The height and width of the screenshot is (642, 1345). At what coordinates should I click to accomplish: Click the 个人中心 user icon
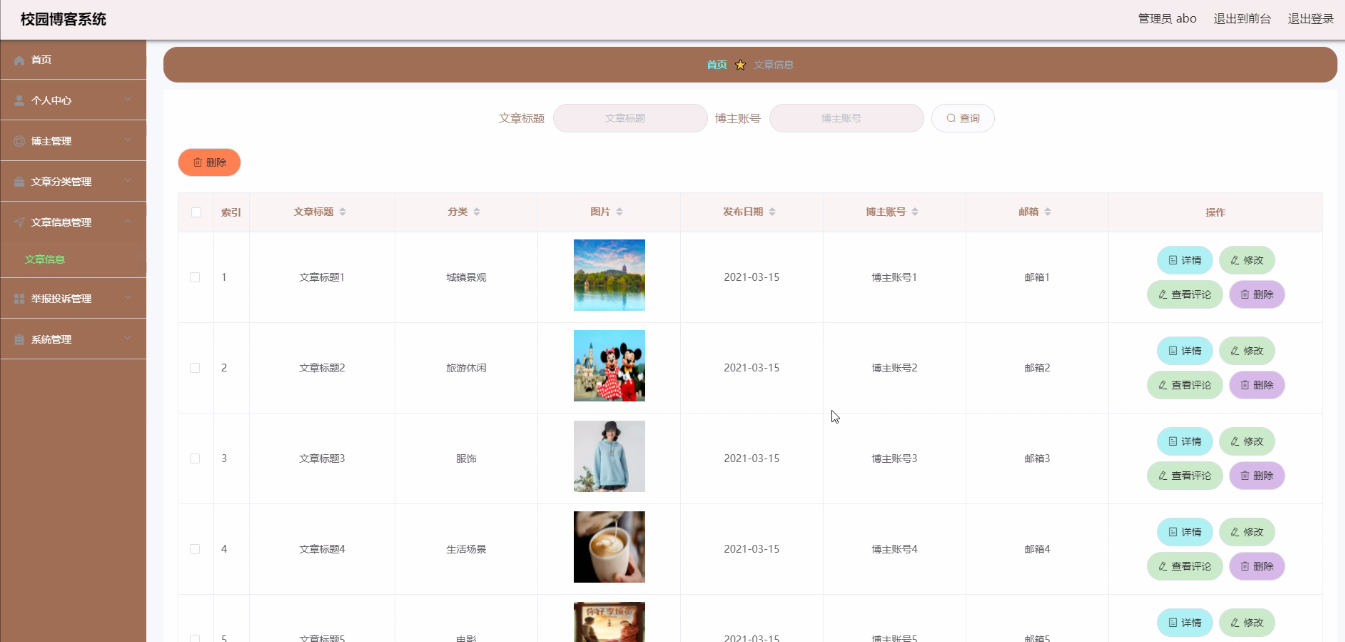(19, 101)
